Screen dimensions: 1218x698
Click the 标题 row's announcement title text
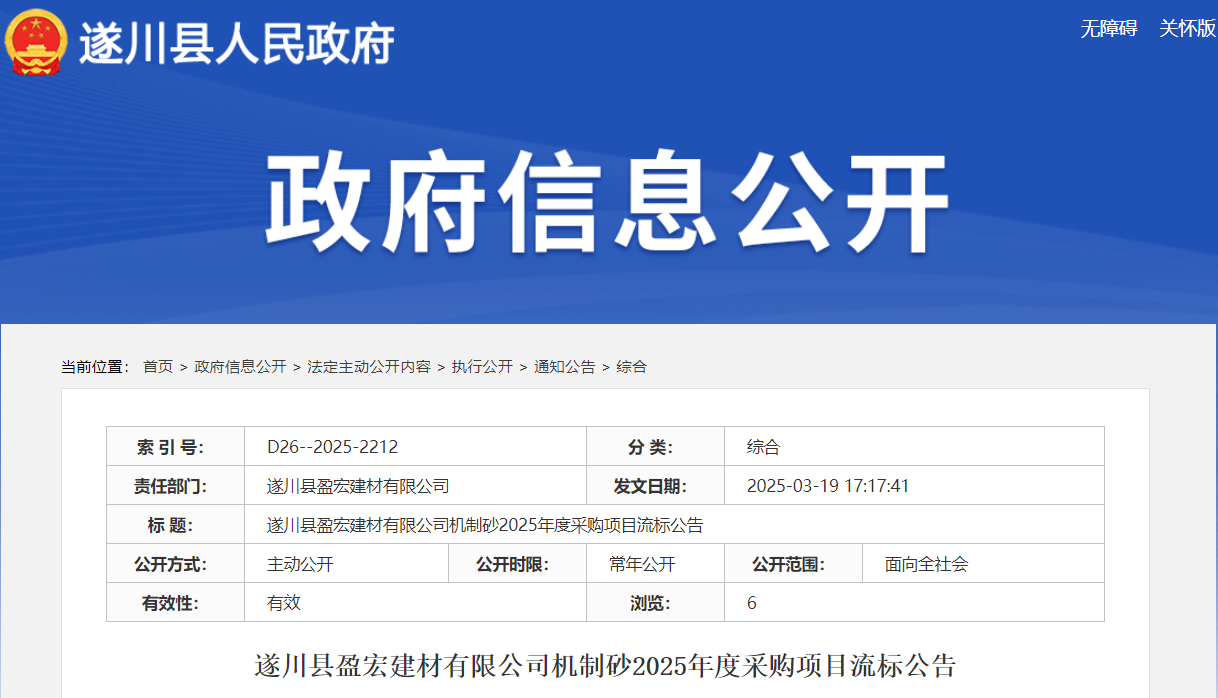tap(485, 525)
